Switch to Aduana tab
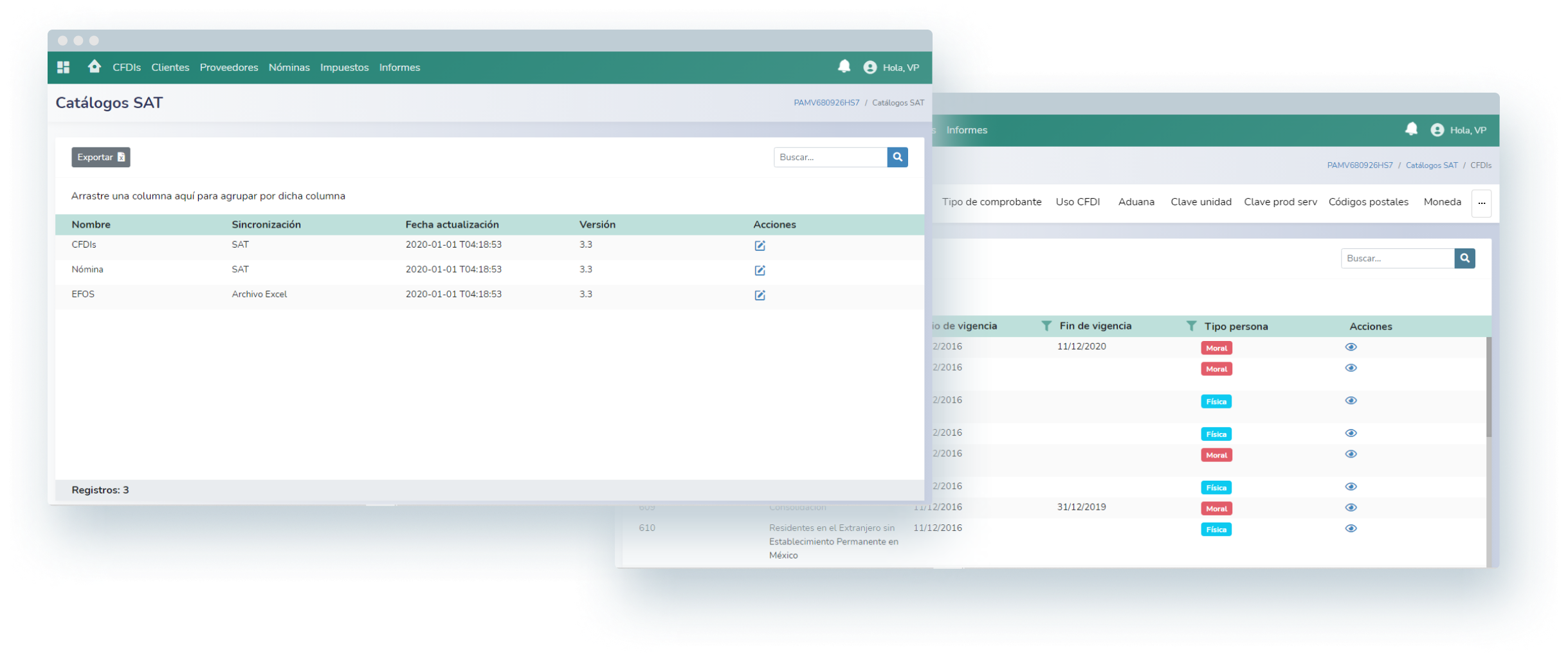1568x655 pixels. coord(1136,202)
